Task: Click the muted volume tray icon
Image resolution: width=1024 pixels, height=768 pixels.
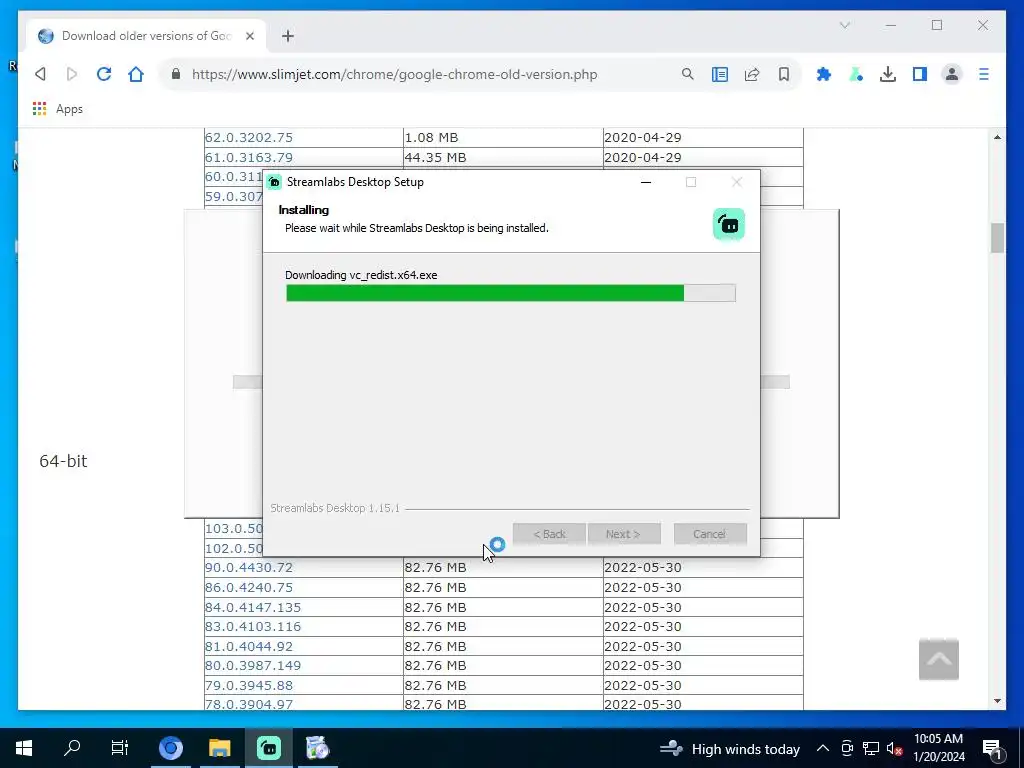Action: point(894,748)
